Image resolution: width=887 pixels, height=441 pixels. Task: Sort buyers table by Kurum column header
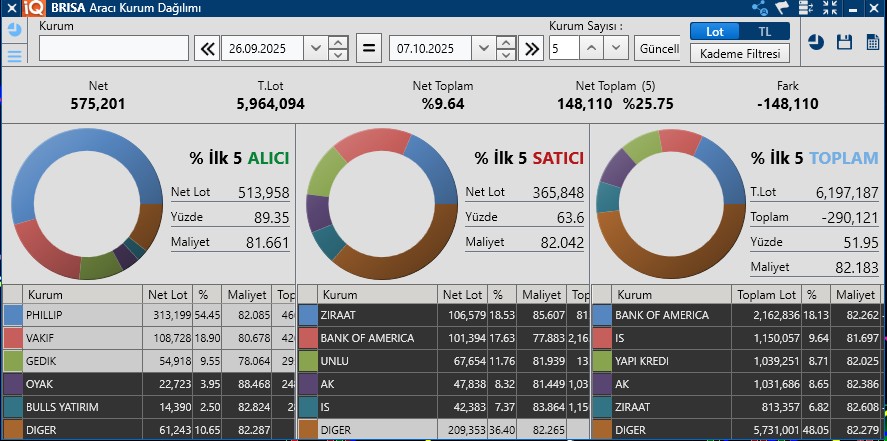pyautogui.click(x=82, y=295)
